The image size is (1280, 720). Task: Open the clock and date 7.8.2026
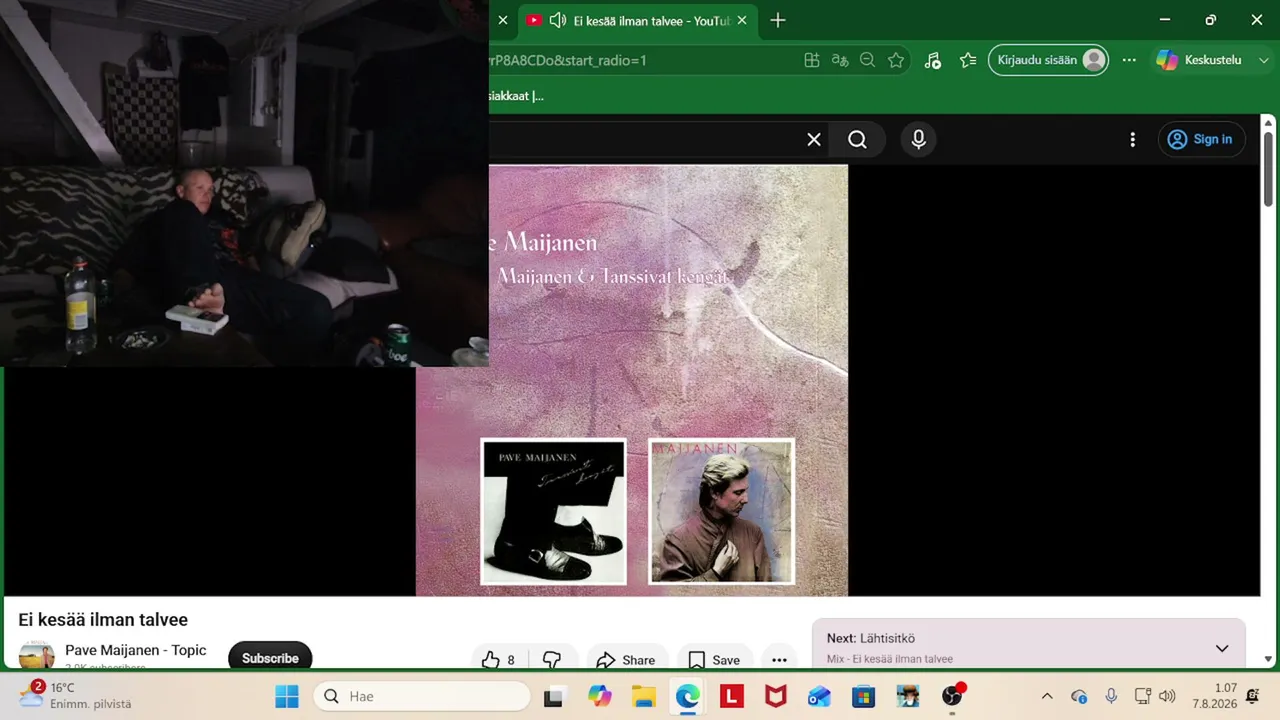(x=1214, y=696)
